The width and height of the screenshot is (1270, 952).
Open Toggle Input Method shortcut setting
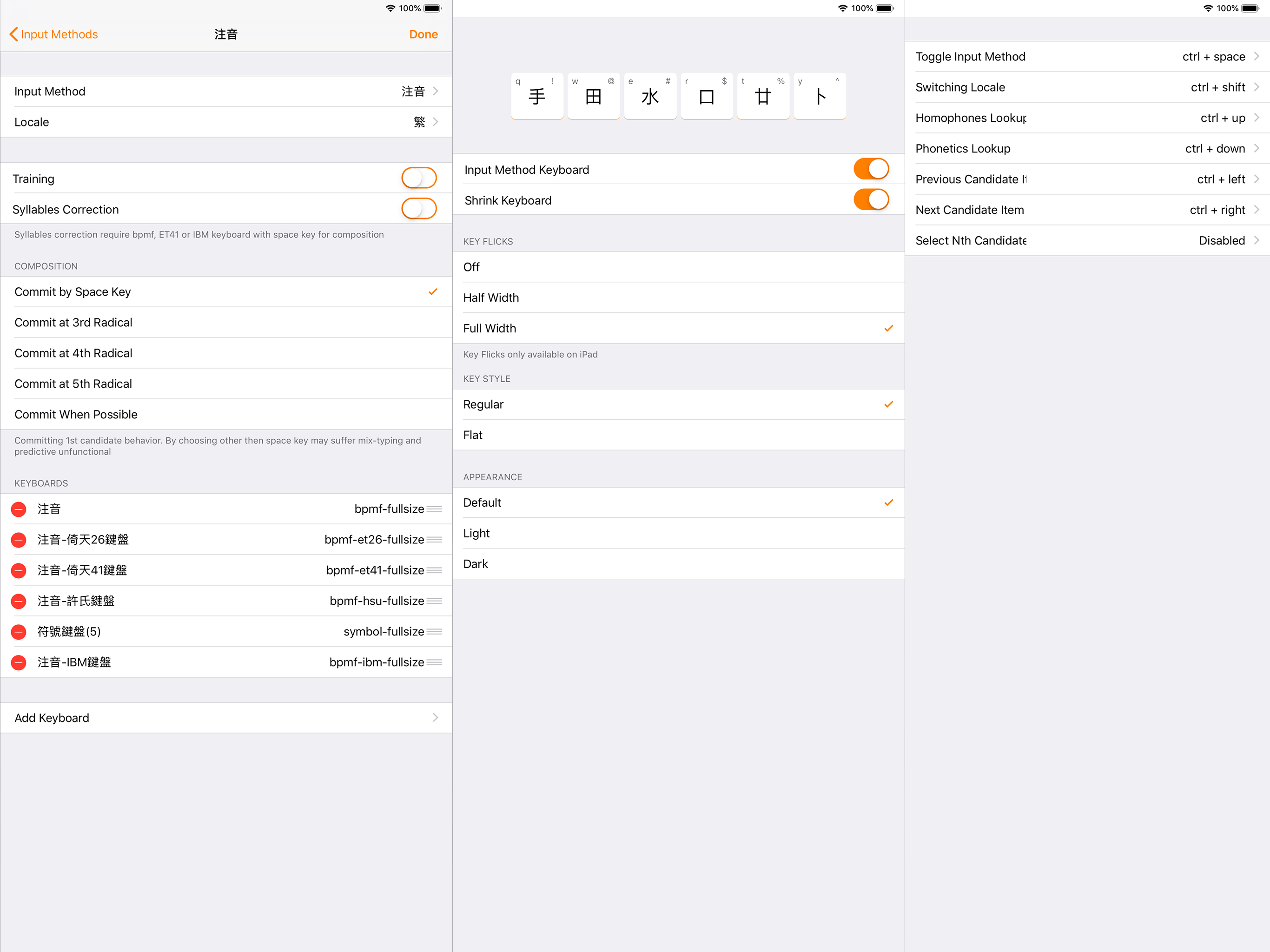[1087, 56]
